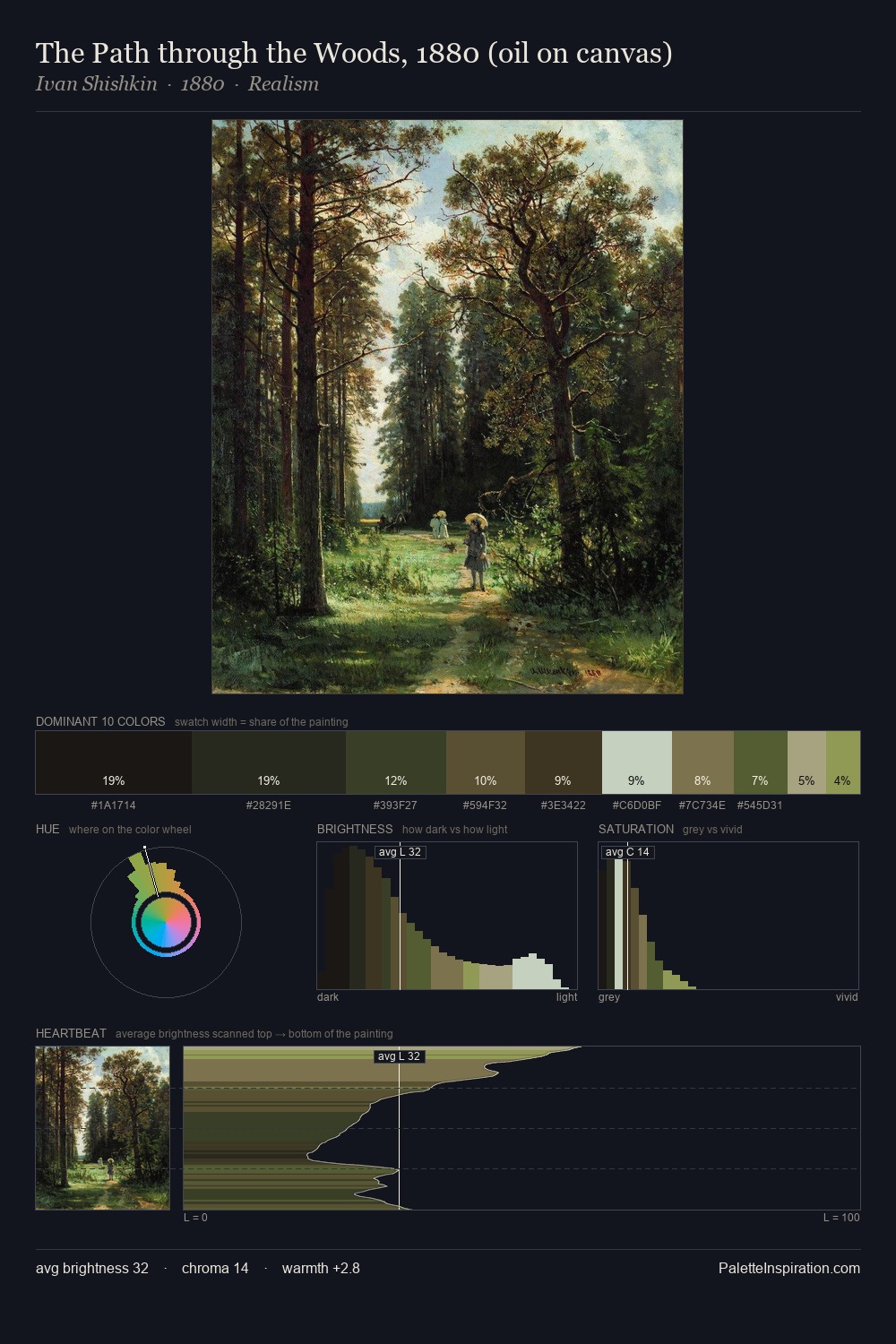Select the 4% olive green swatch
This screenshot has width=896, height=1344.
point(843,762)
